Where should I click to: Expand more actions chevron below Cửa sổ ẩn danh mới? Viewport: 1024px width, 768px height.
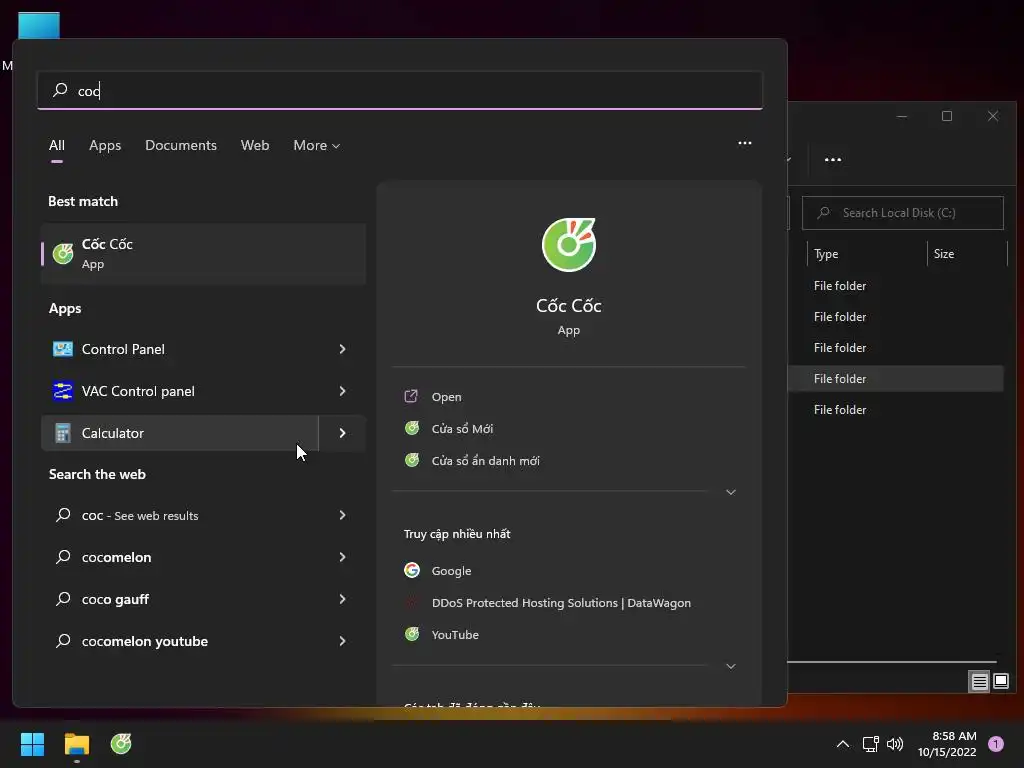[x=731, y=492]
